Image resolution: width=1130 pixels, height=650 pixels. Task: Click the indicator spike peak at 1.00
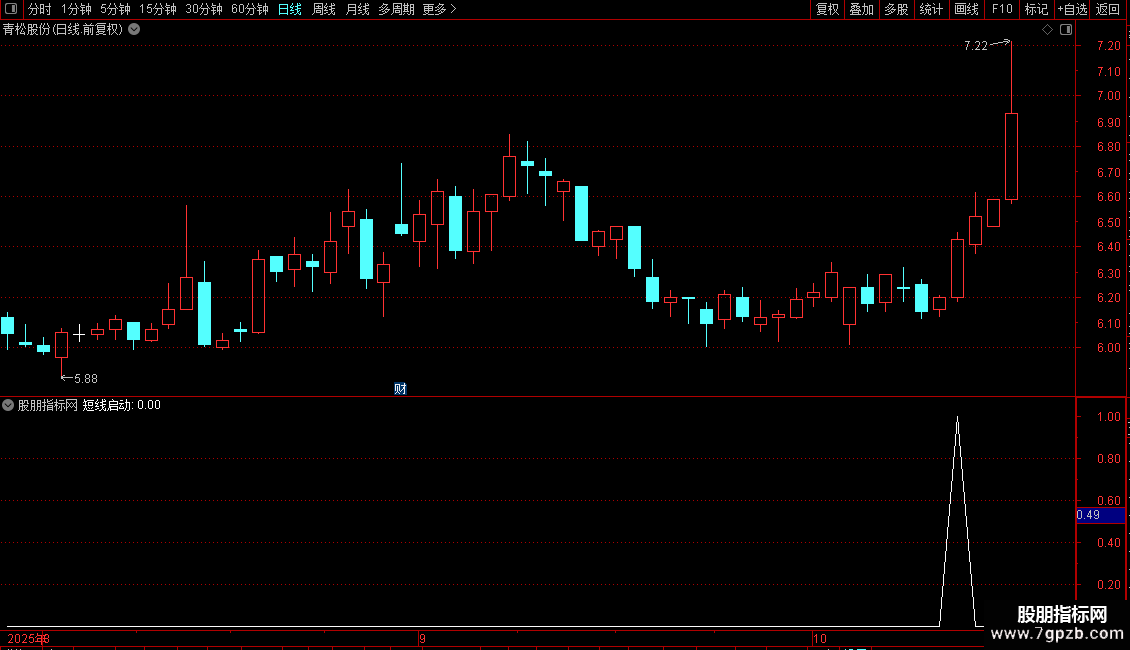957,418
